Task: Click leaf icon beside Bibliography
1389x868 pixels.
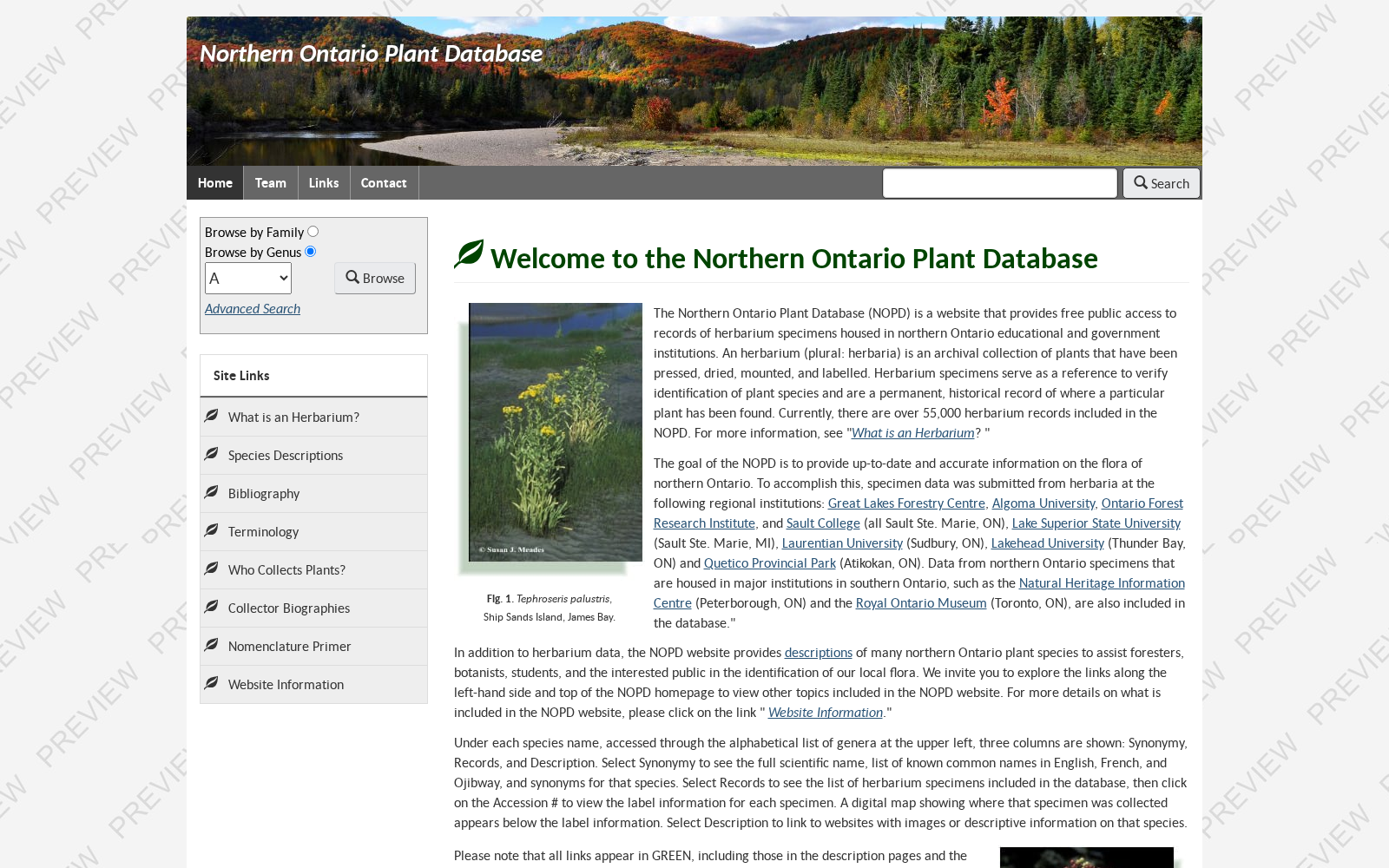Action: [211, 492]
